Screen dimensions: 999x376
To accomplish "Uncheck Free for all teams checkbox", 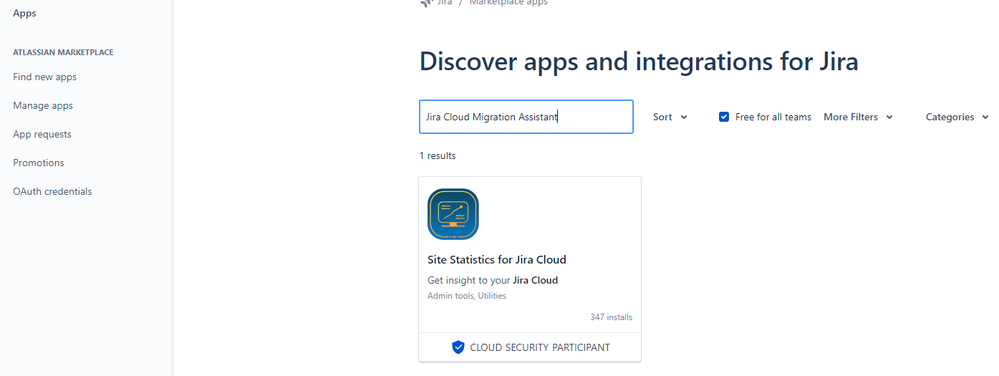I will tap(724, 117).
